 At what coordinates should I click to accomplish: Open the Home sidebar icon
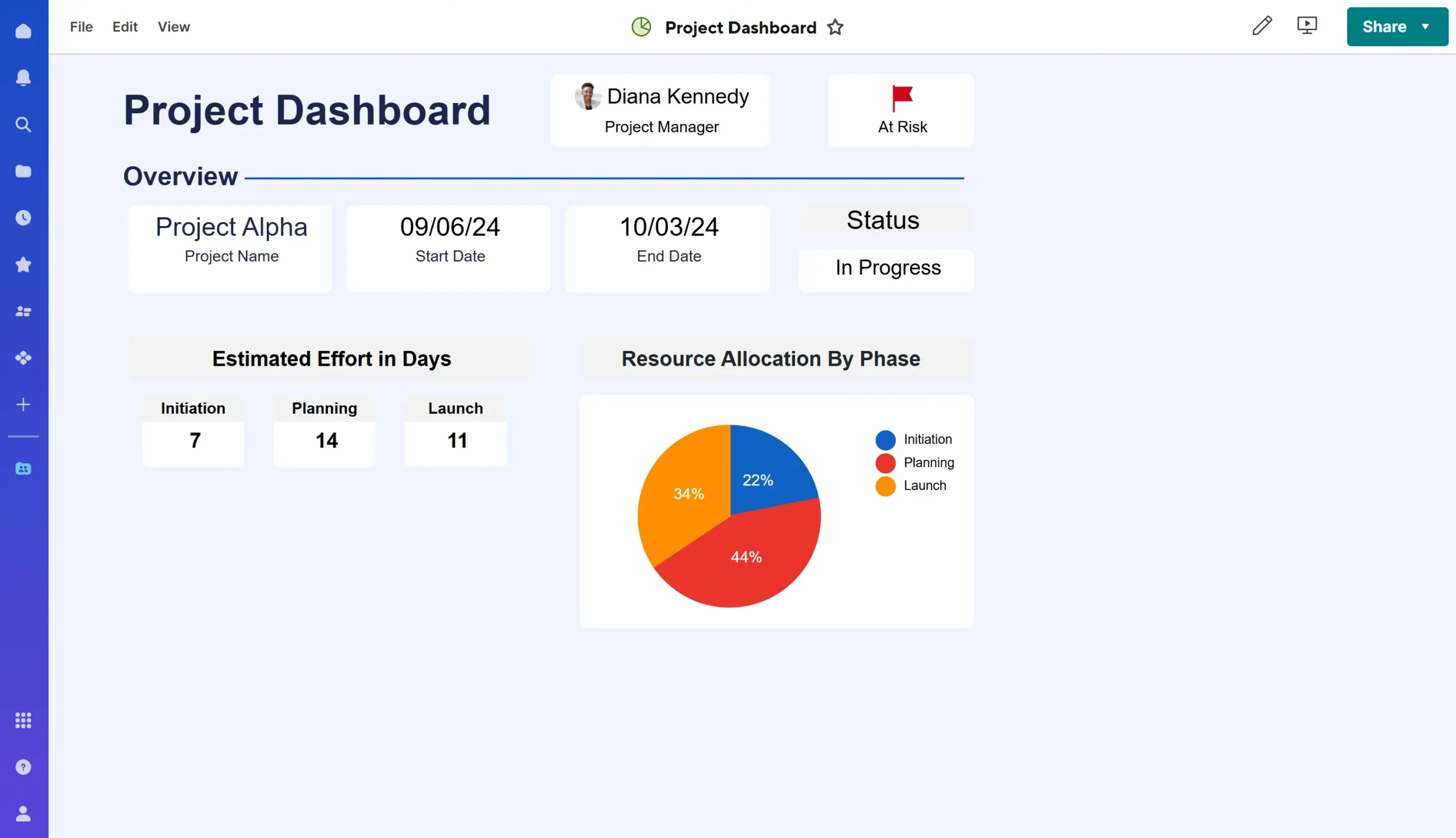coord(23,31)
